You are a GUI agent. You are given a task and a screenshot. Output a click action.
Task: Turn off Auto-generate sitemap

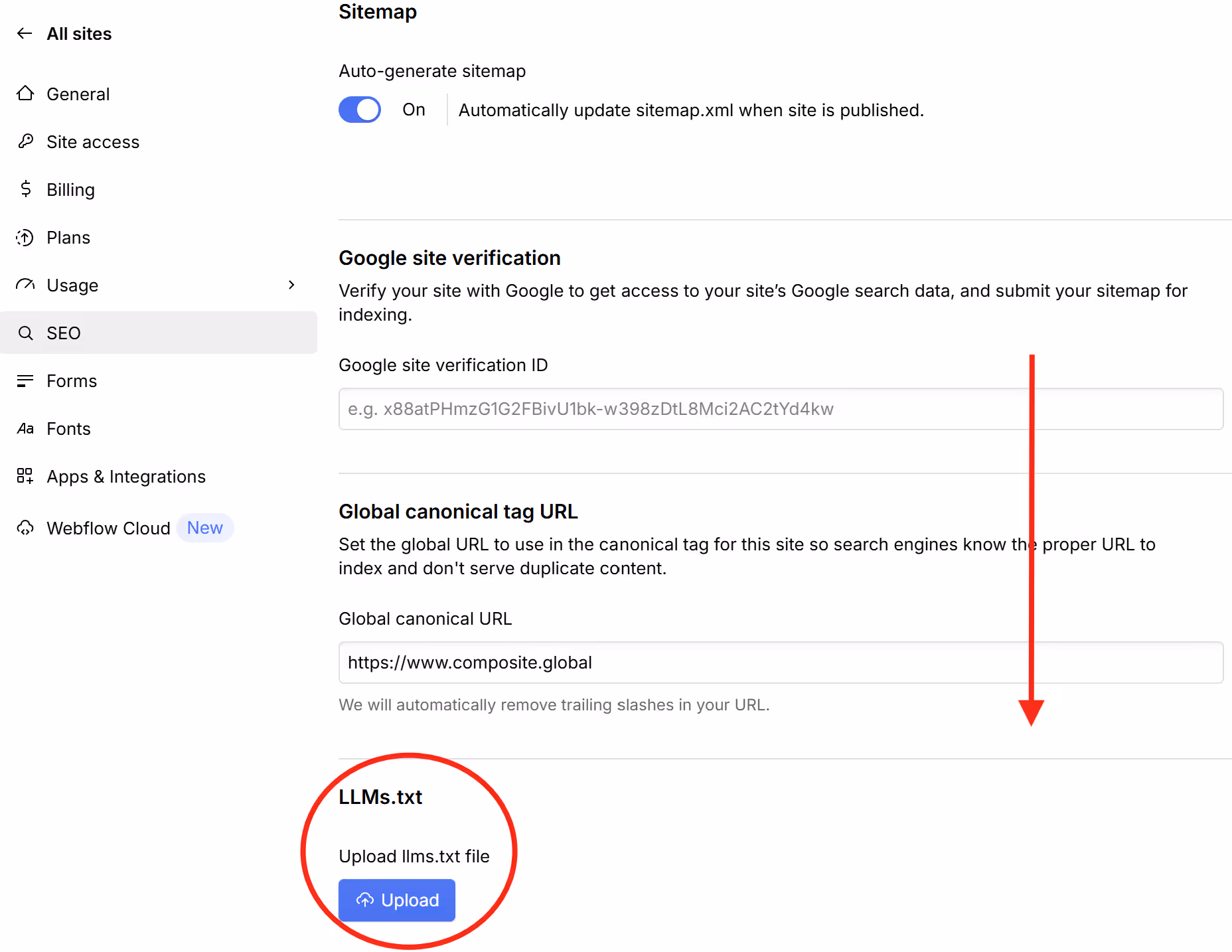tap(359, 109)
